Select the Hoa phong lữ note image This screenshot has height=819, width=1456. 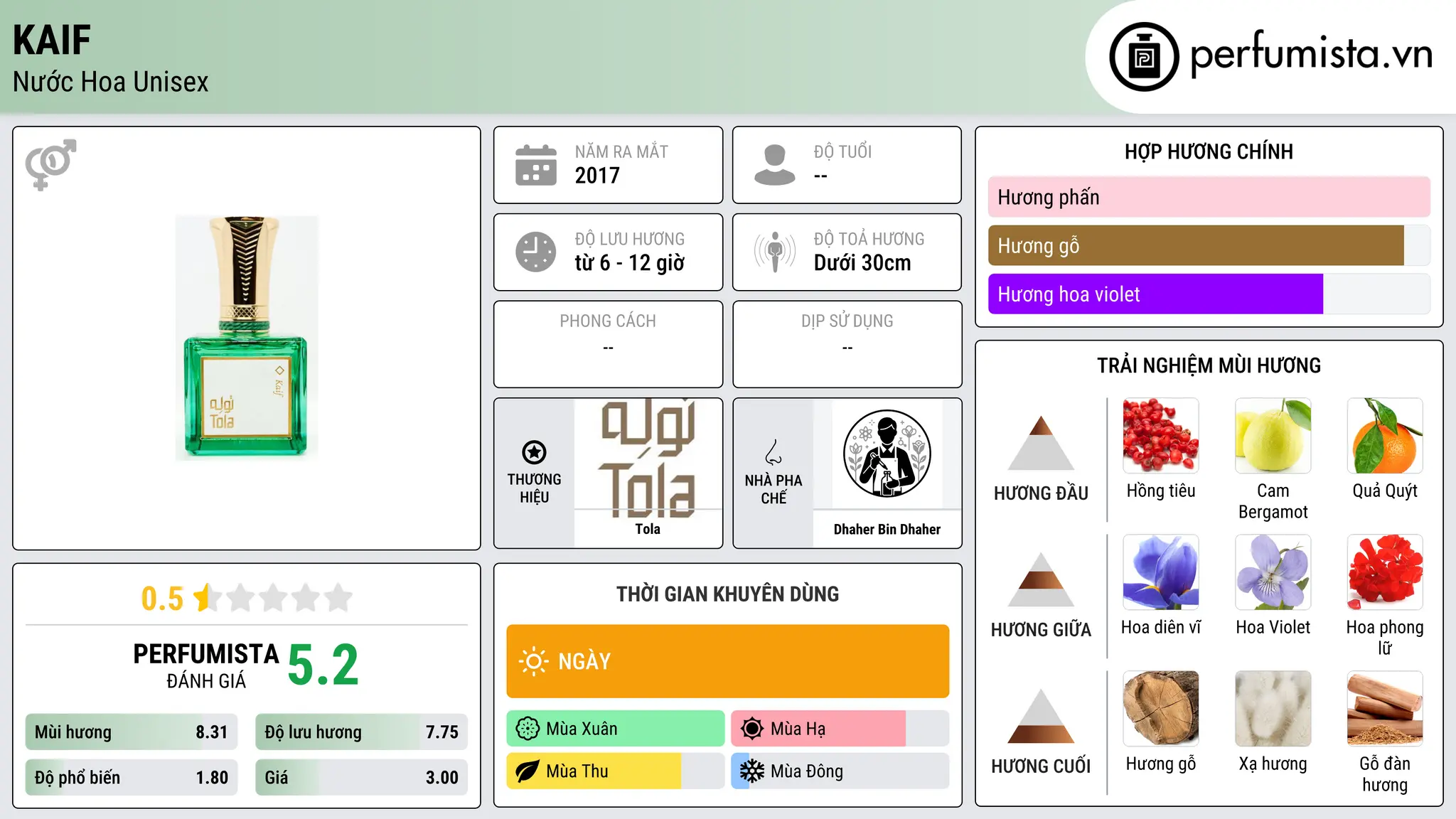click(x=1385, y=572)
